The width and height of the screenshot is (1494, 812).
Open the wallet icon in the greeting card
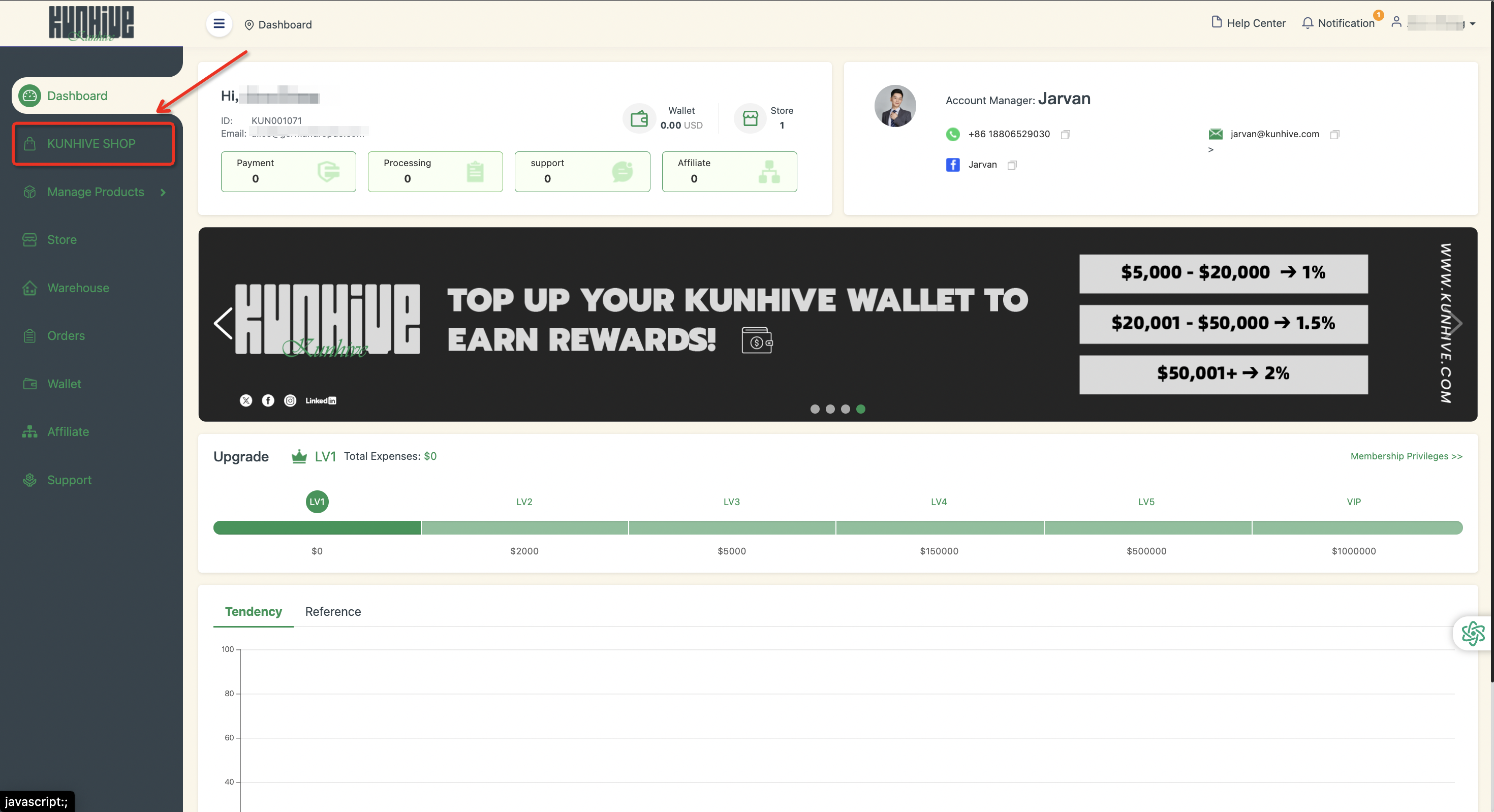pos(639,118)
